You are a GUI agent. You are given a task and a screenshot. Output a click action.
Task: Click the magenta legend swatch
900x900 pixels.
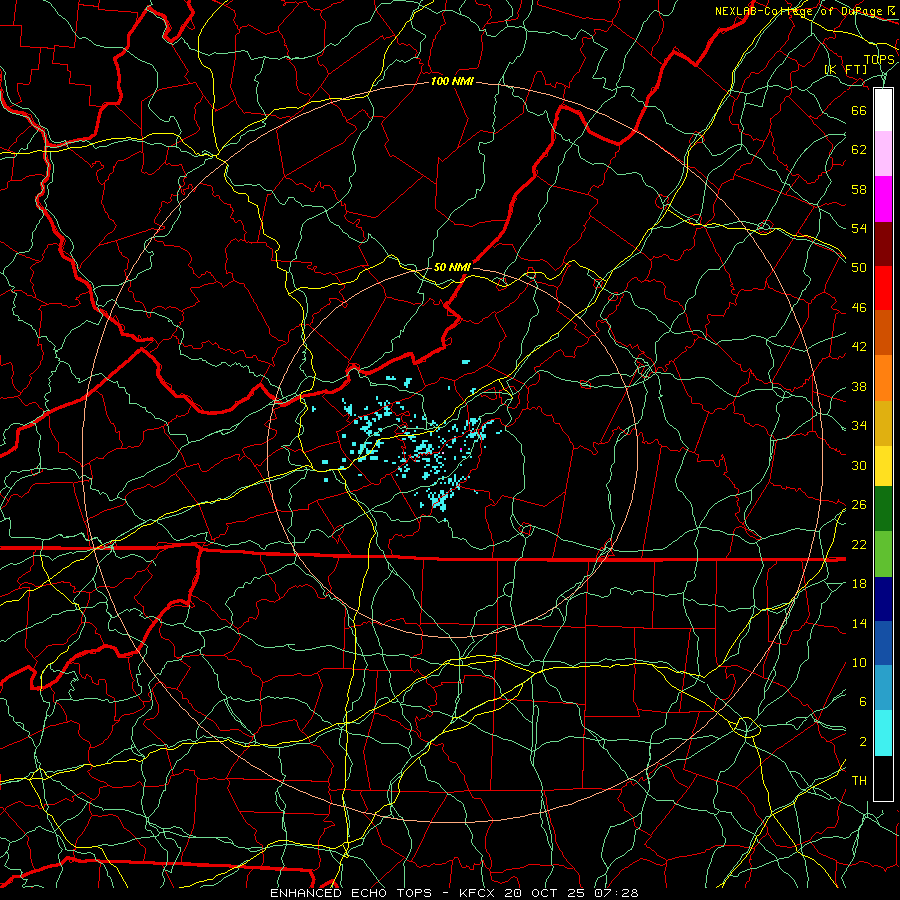(x=883, y=199)
